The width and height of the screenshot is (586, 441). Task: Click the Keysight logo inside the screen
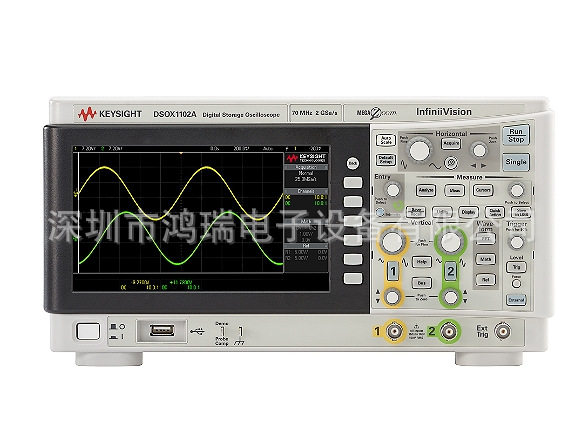click(306, 158)
